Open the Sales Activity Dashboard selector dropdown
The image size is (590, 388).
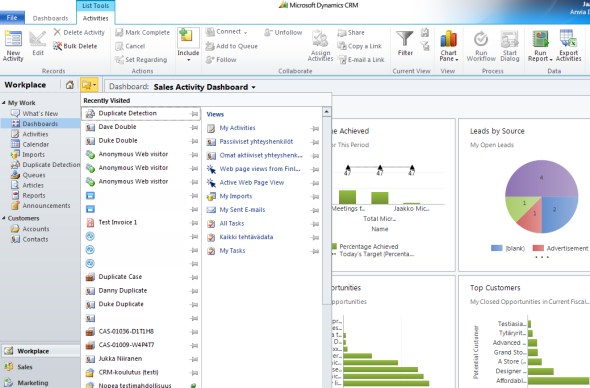(254, 87)
